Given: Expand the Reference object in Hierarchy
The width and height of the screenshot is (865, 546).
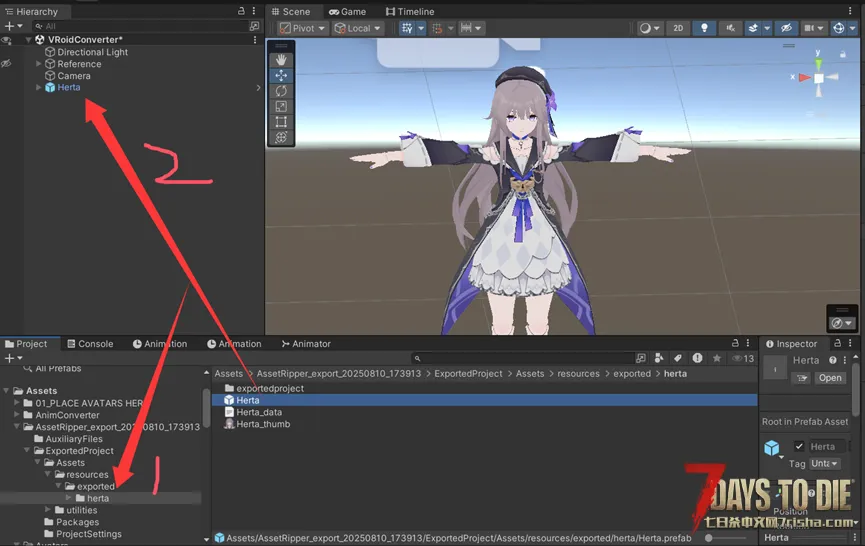Looking at the screenshot, I should point(39,63).
